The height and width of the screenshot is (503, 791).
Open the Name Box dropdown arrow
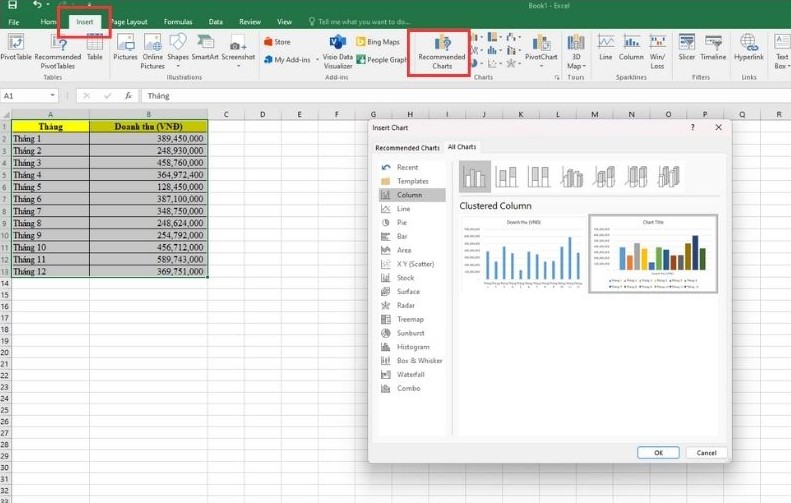51,96
